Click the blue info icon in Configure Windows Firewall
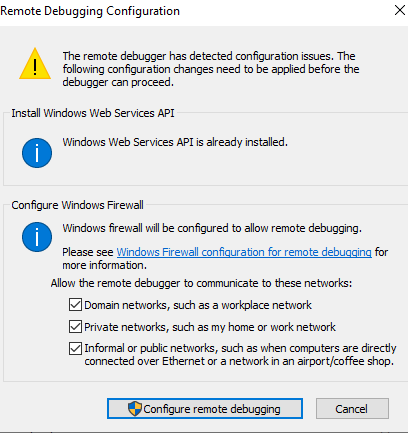The width and height of the screenshot is (408, 433). tap(37, 237)
